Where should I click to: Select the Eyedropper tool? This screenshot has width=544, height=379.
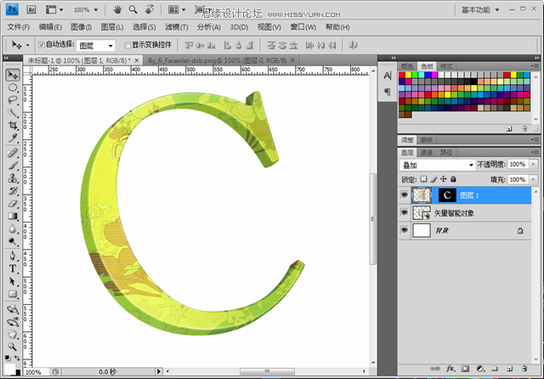13,138
